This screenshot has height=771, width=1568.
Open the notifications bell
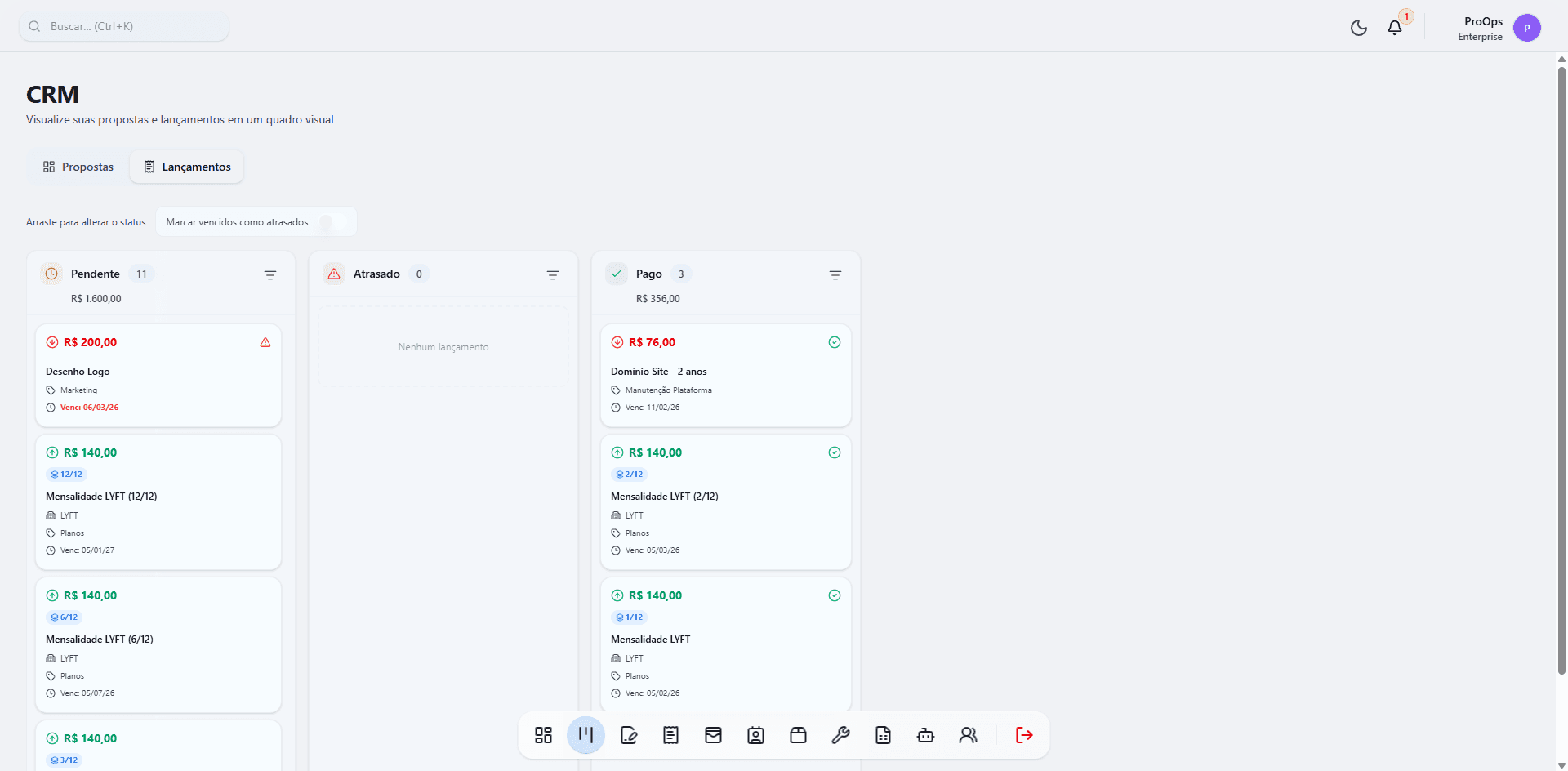pos(1393,27)
